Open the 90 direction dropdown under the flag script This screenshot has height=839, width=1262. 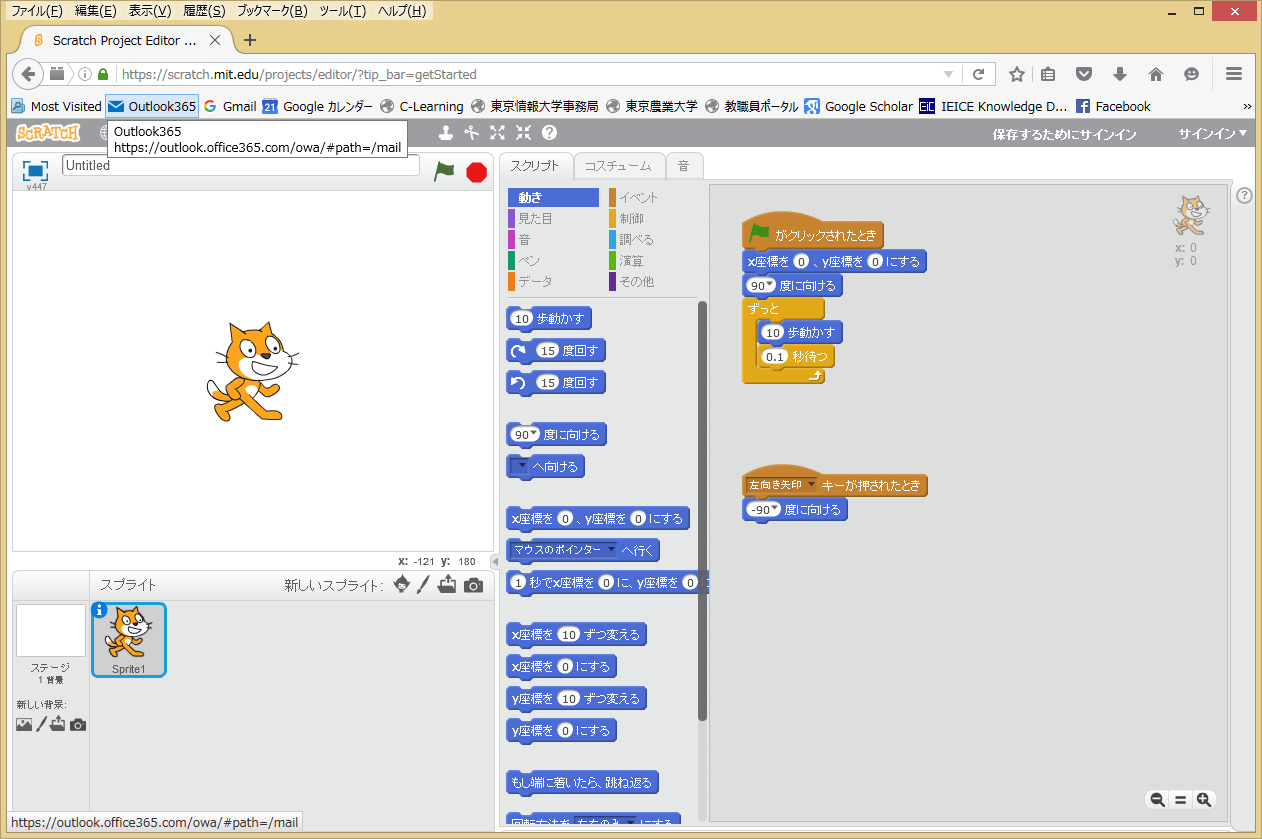coord(770,285)
